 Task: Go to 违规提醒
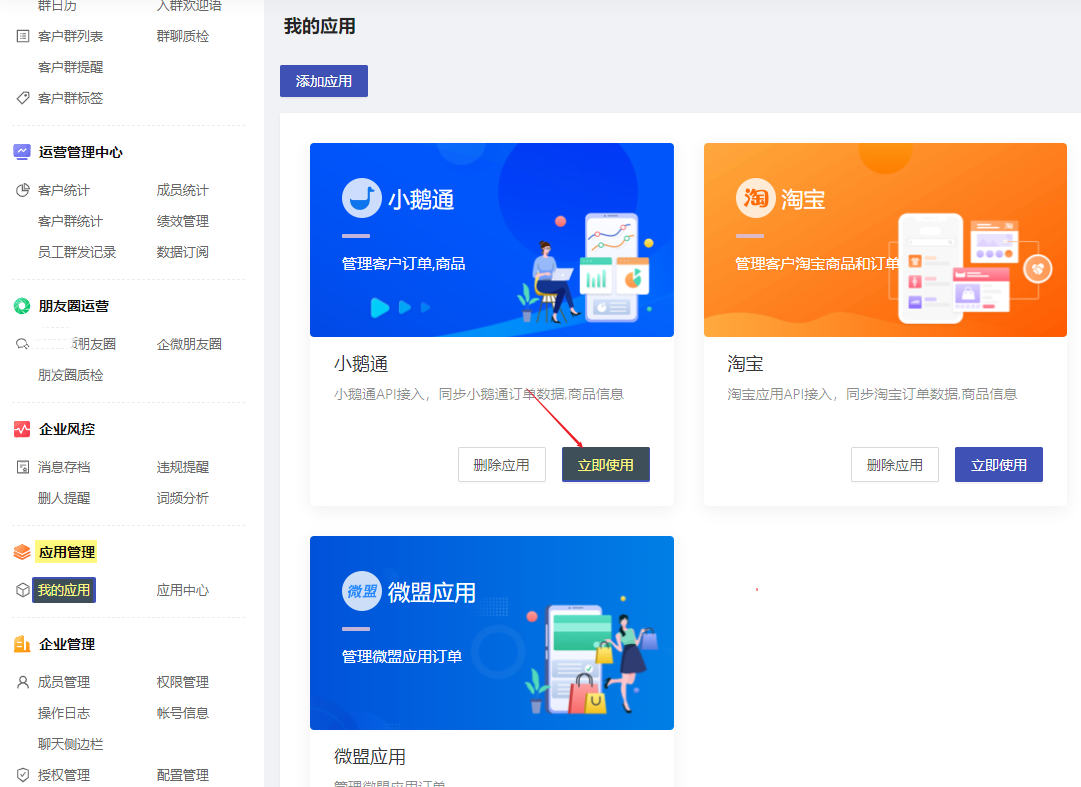click(183, 467)
